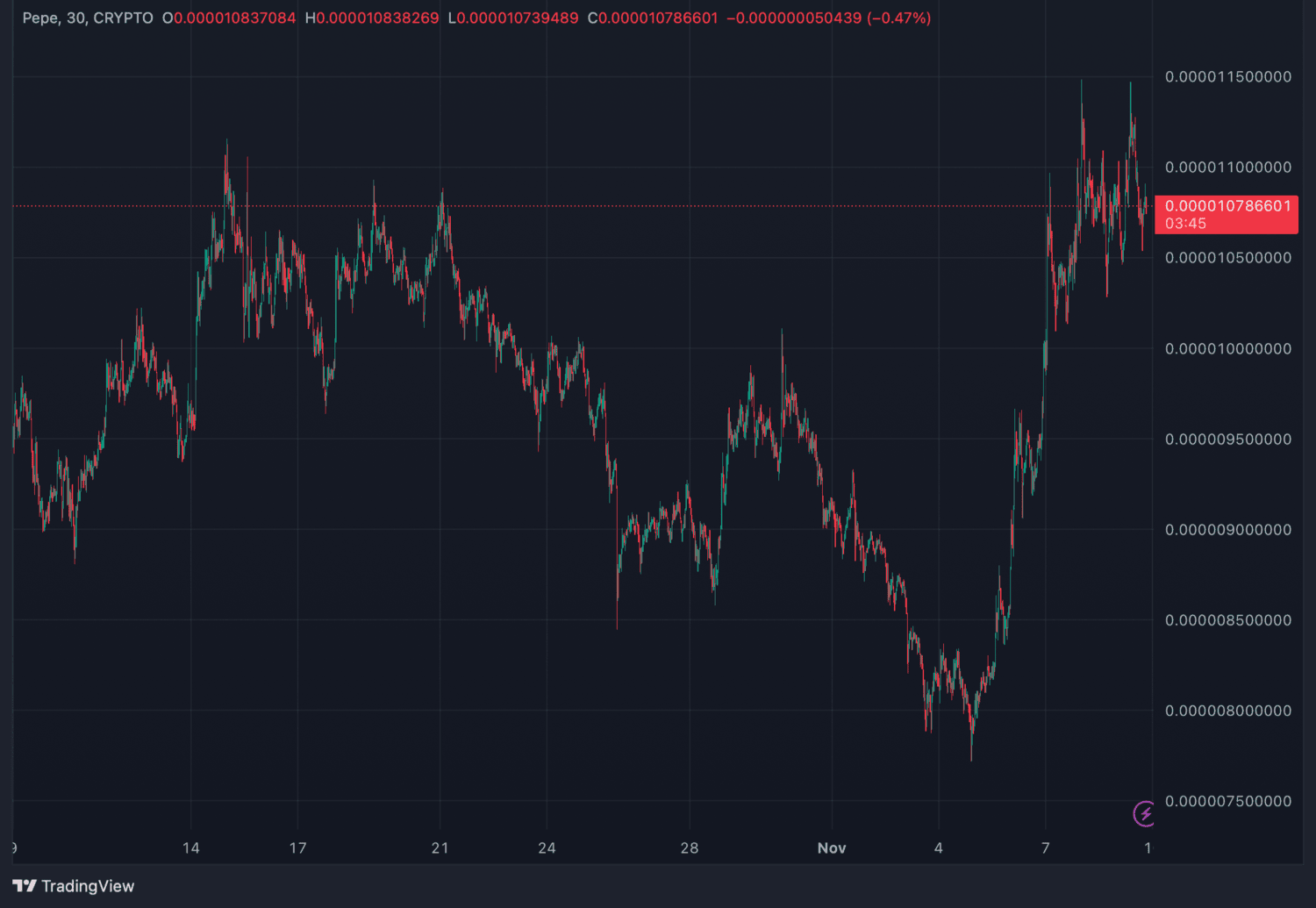Click the red current price label 0.000010786601
The width and height of the screenshot is (1316, 908).
1227,206
